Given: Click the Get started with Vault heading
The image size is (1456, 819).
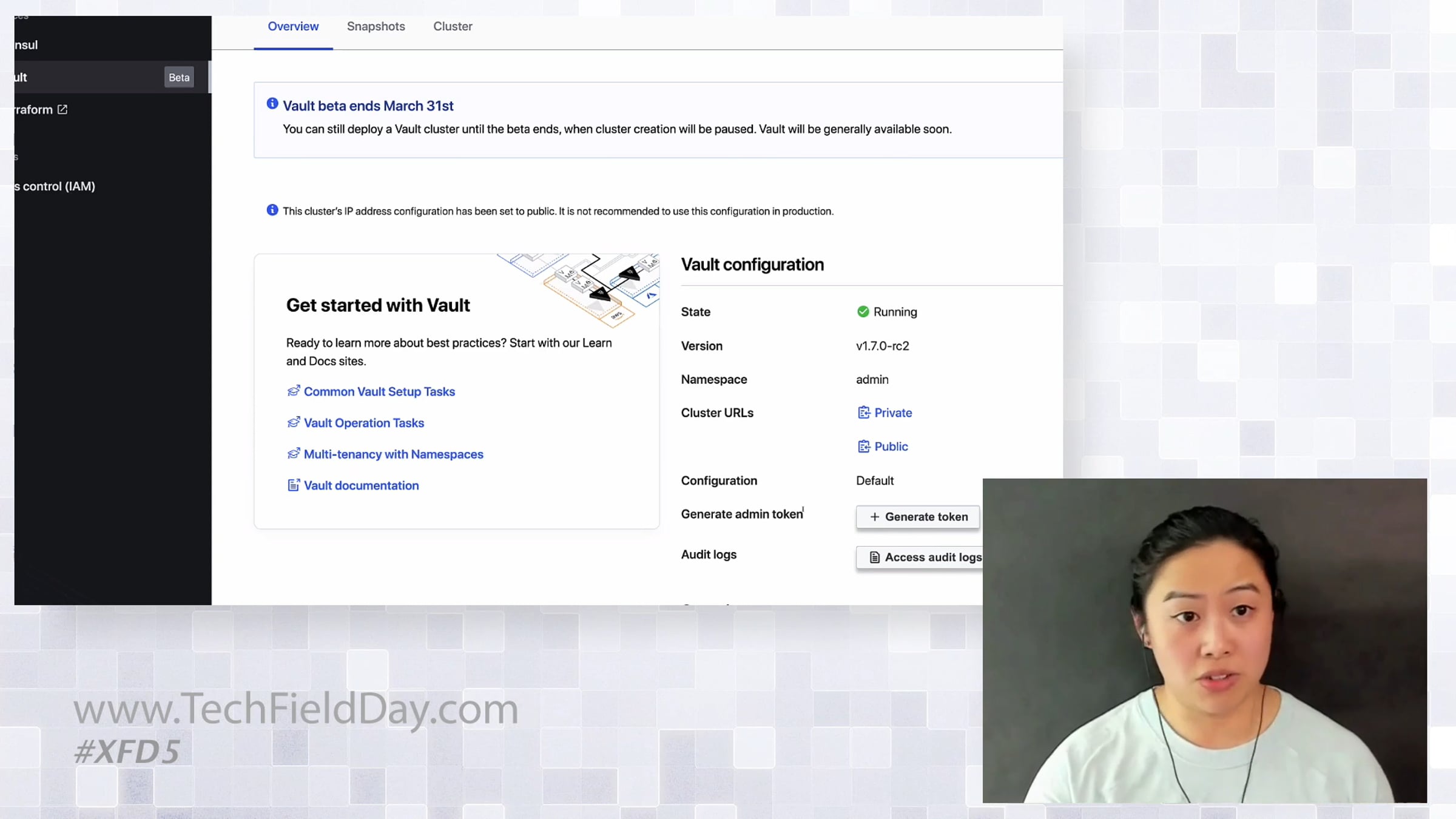Looking at the screenshot, I should click(378, 305).
